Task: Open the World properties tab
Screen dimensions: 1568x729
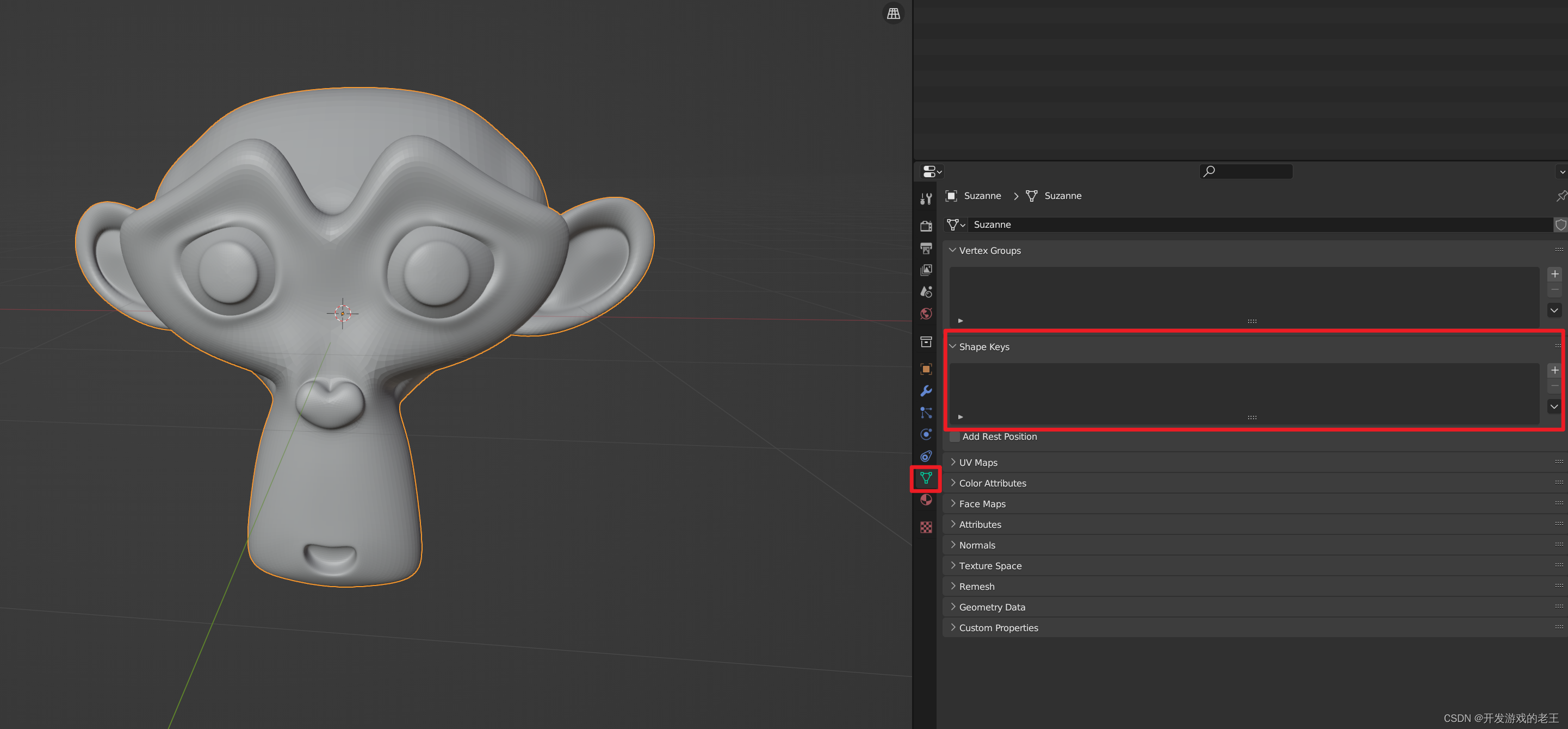Action: click(926, 314)
